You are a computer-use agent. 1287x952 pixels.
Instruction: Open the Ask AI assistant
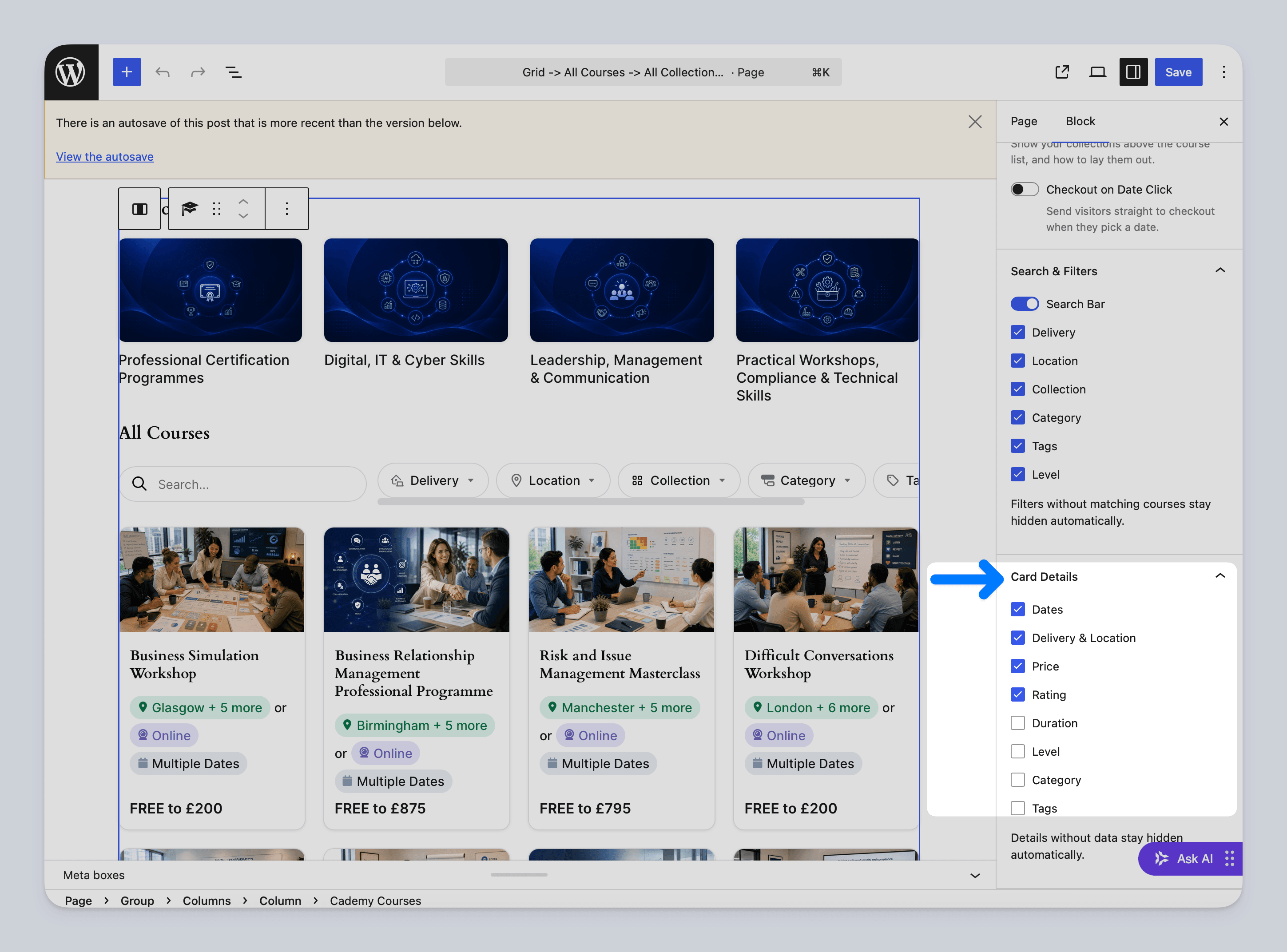click(x=1190, y=859)
